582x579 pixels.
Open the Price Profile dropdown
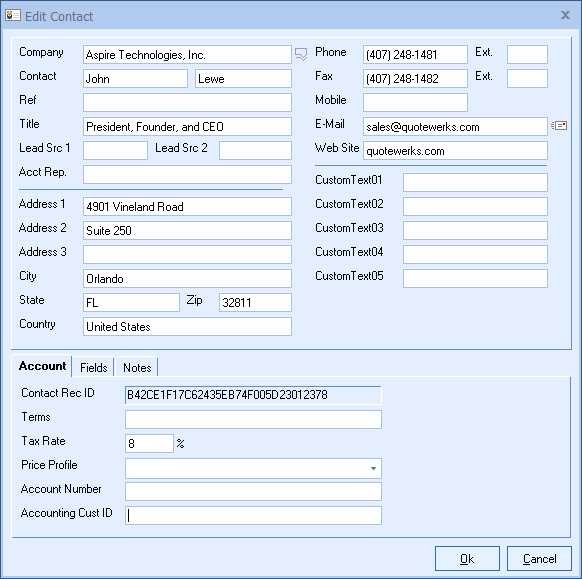[x=373, y=468]
